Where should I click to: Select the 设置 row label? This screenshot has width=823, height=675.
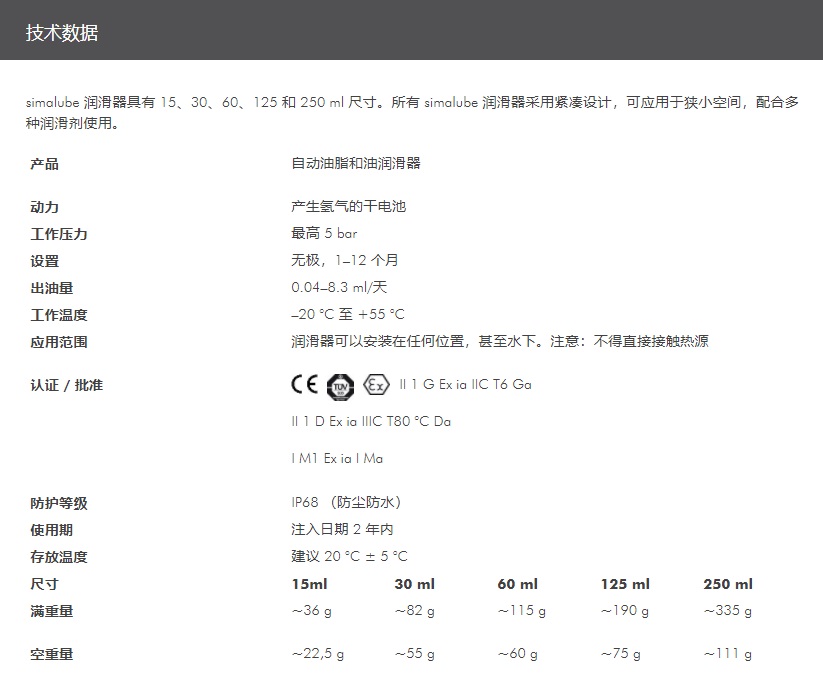pyautogui.click(x=45, y=261)
